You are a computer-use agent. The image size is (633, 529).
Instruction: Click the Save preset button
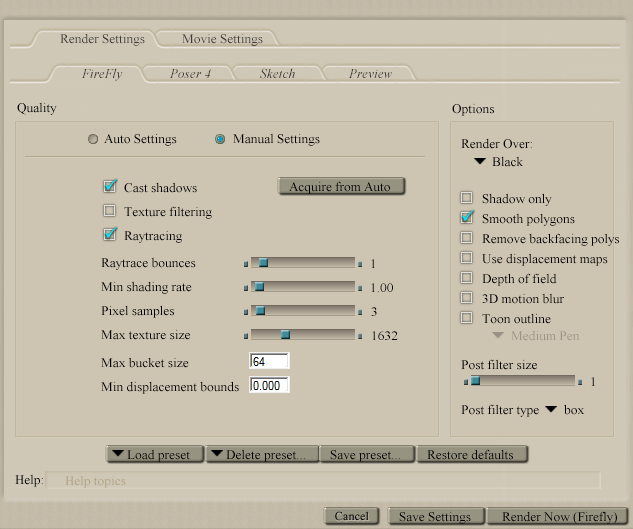367,454
